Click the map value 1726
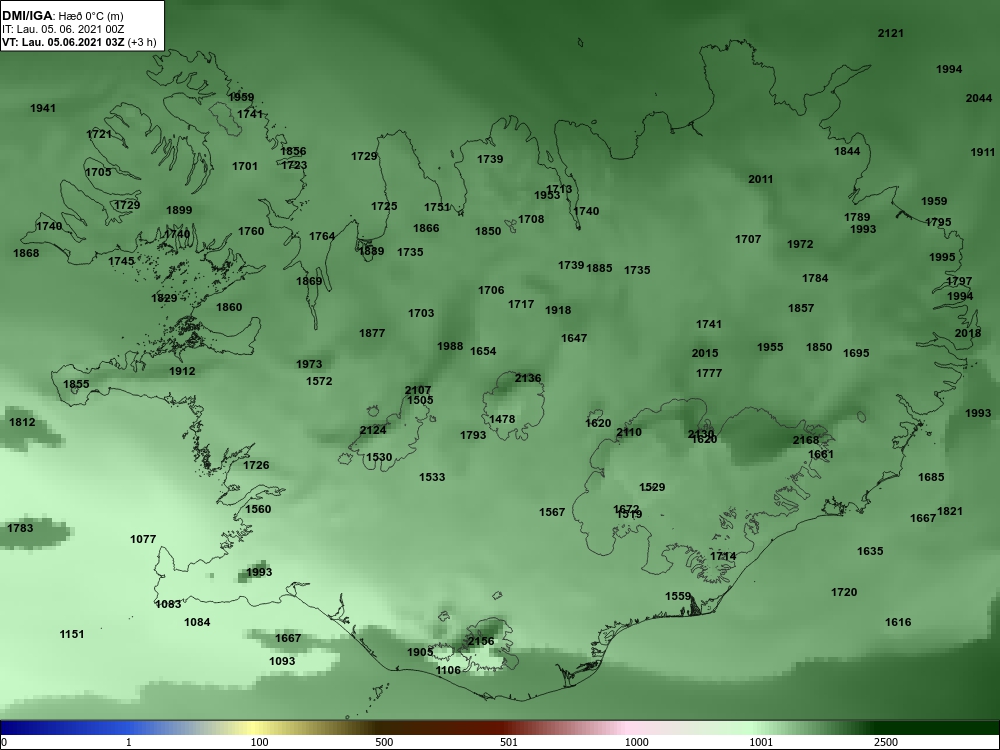The image size is (1000, 750). 256,466
